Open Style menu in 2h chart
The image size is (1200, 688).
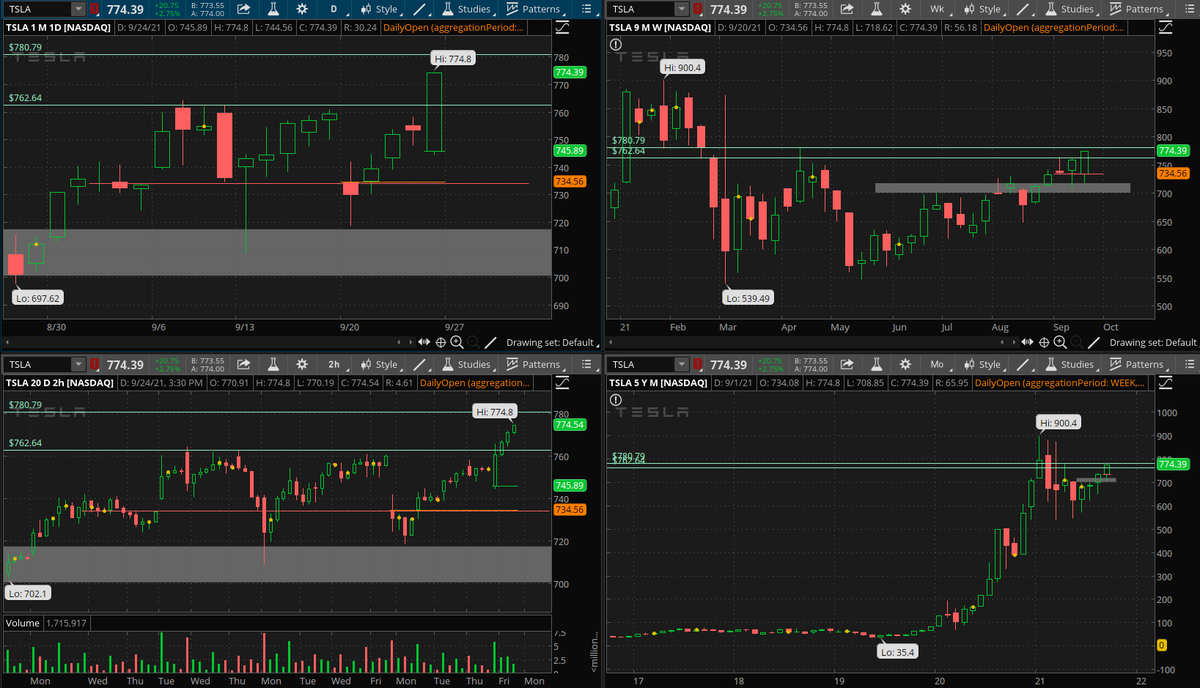378,365
